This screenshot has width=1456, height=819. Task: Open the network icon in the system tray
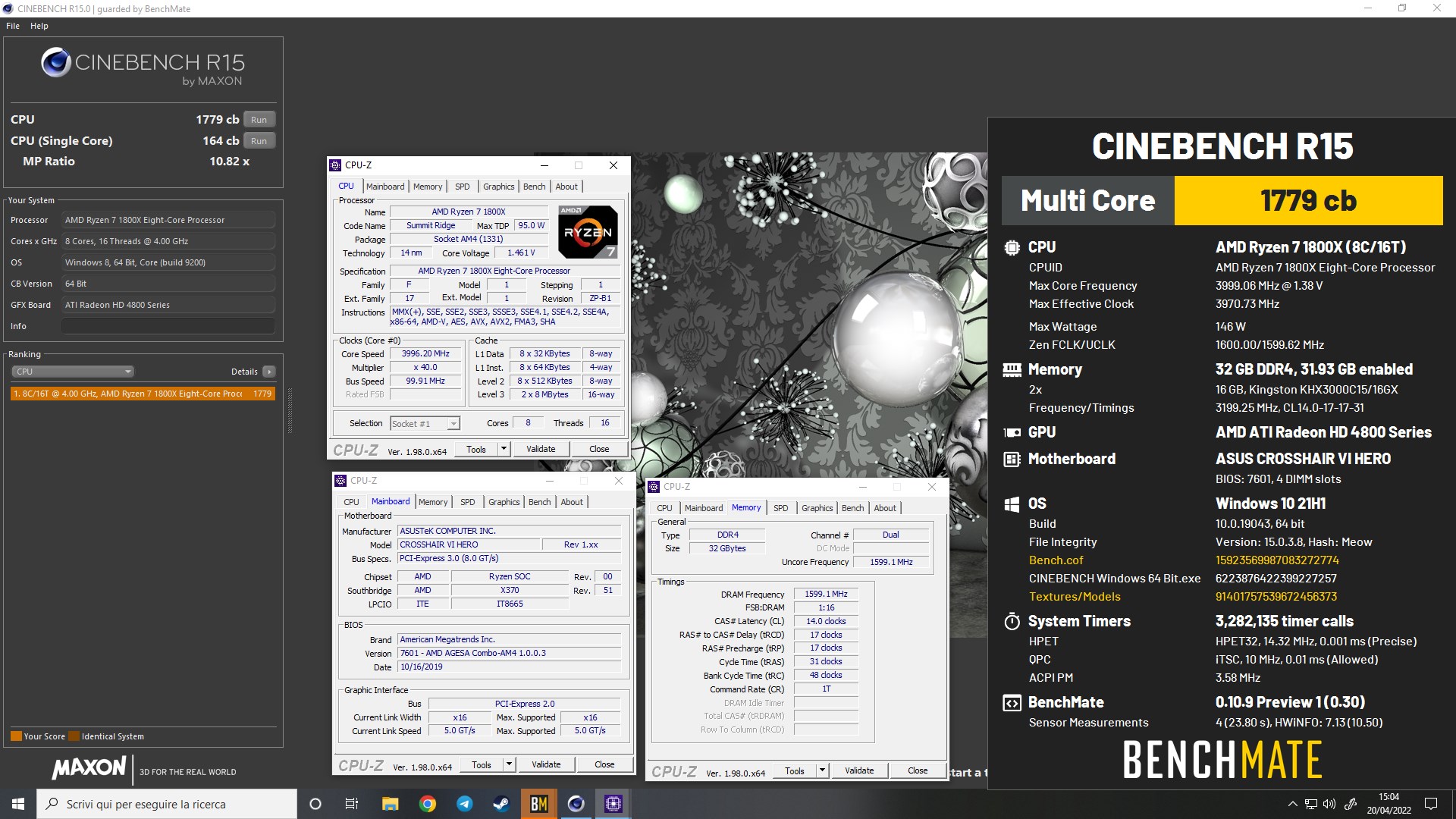pos(1311,804)
